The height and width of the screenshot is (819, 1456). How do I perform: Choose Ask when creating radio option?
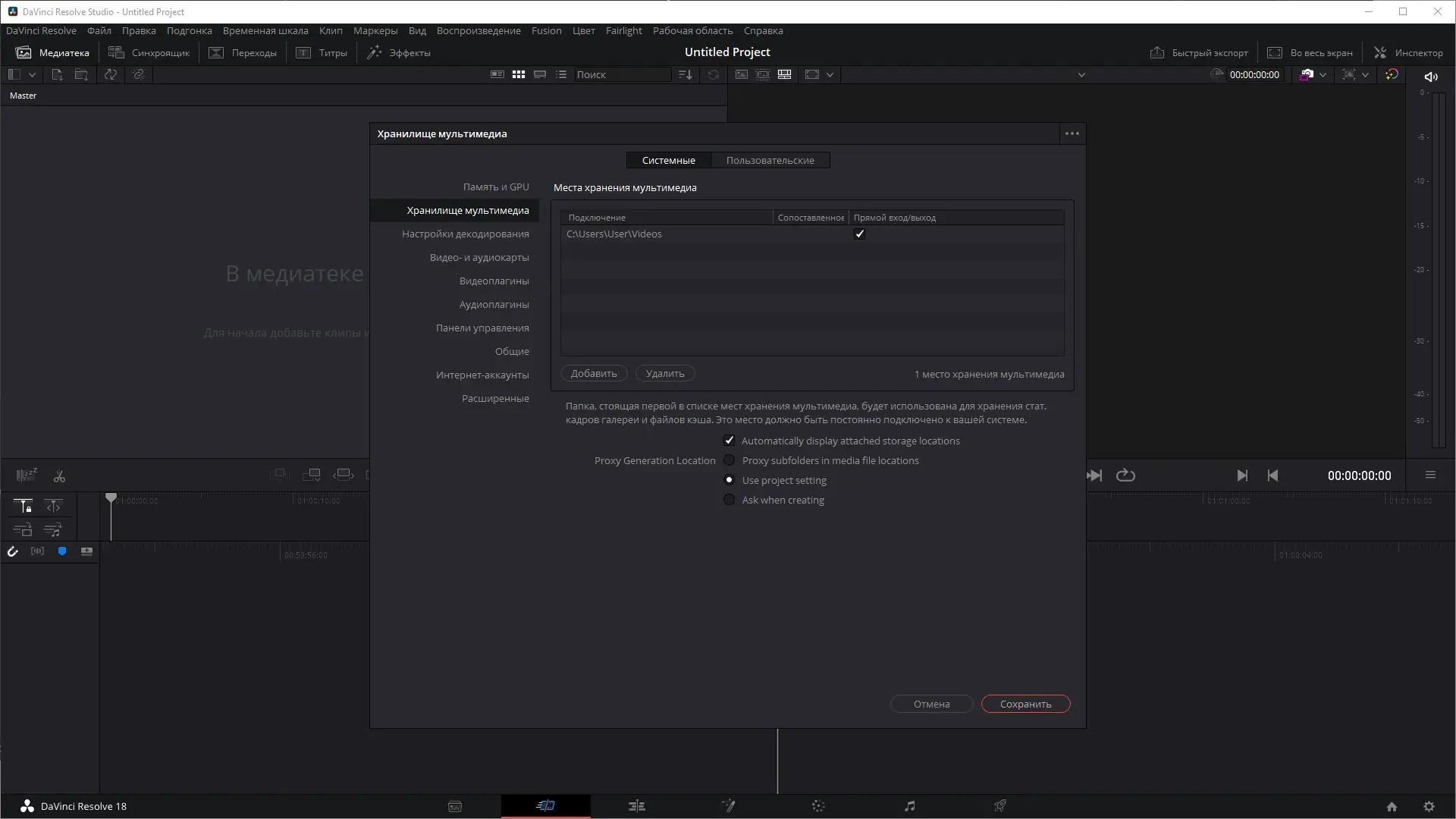point(730,500)
